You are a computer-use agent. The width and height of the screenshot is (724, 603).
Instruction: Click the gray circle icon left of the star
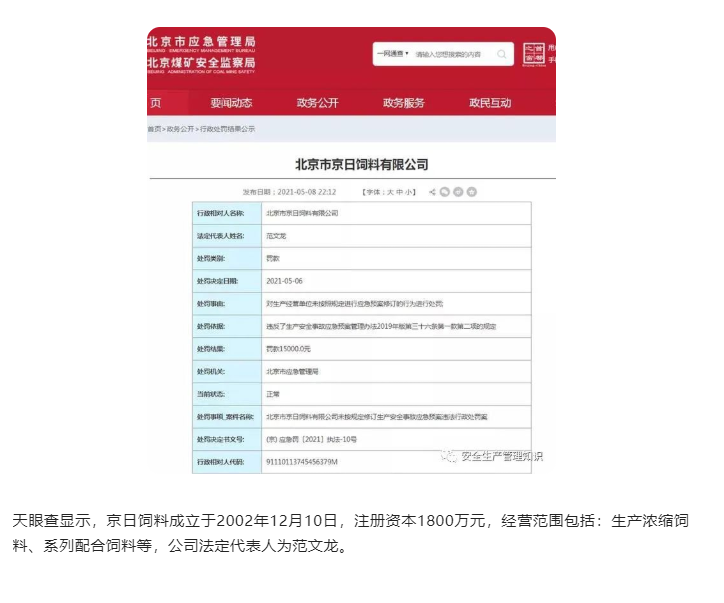(x=458, y=192)
